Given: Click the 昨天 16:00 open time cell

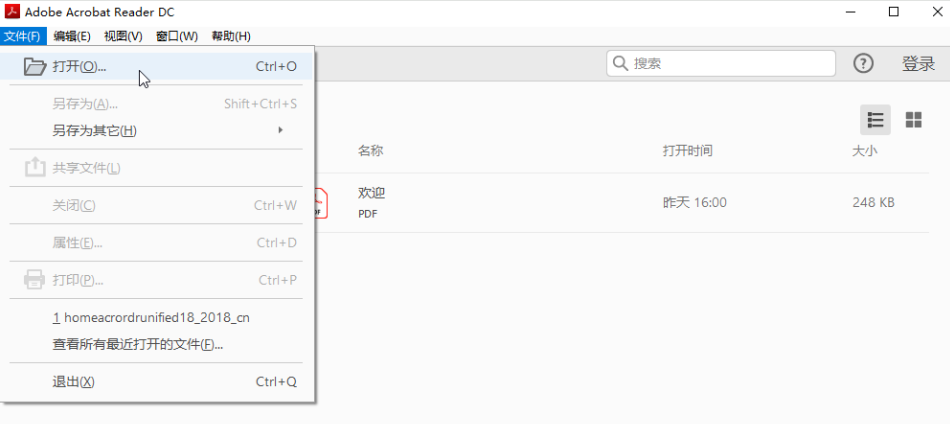Looking at the screenshot, I should point(695,202).
